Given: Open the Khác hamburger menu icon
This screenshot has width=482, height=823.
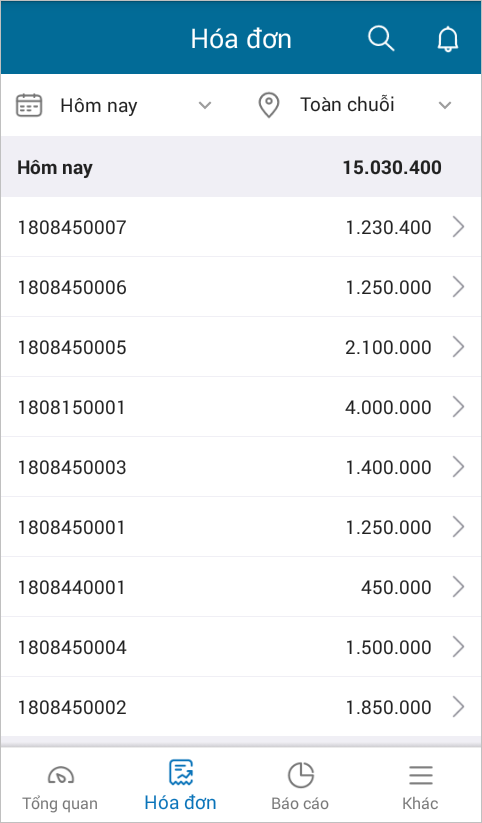Looking at the screenshot, I should click(x=421, y=775).
